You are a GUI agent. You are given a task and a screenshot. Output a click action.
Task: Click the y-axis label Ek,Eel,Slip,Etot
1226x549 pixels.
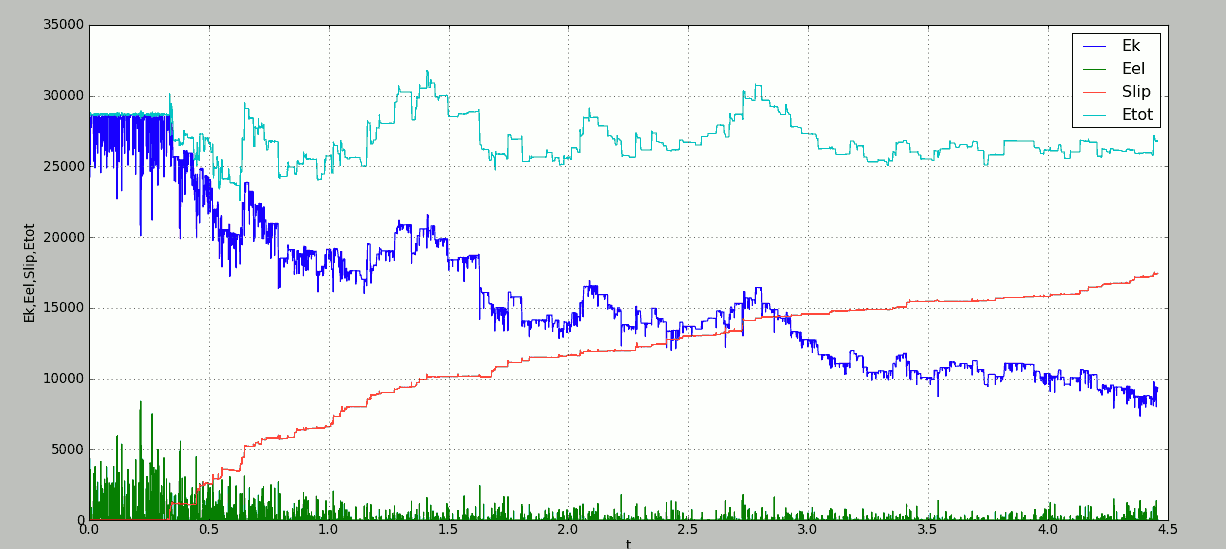tap(30, 272)
